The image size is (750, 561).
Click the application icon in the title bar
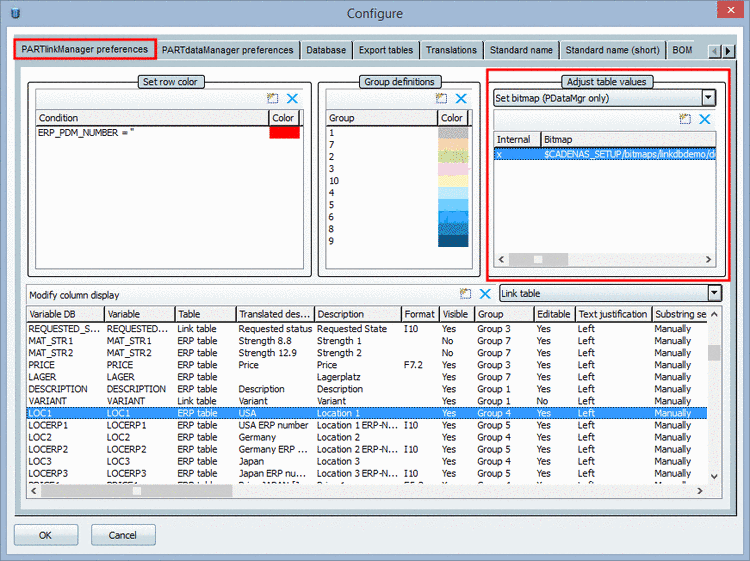coord(15,12)
